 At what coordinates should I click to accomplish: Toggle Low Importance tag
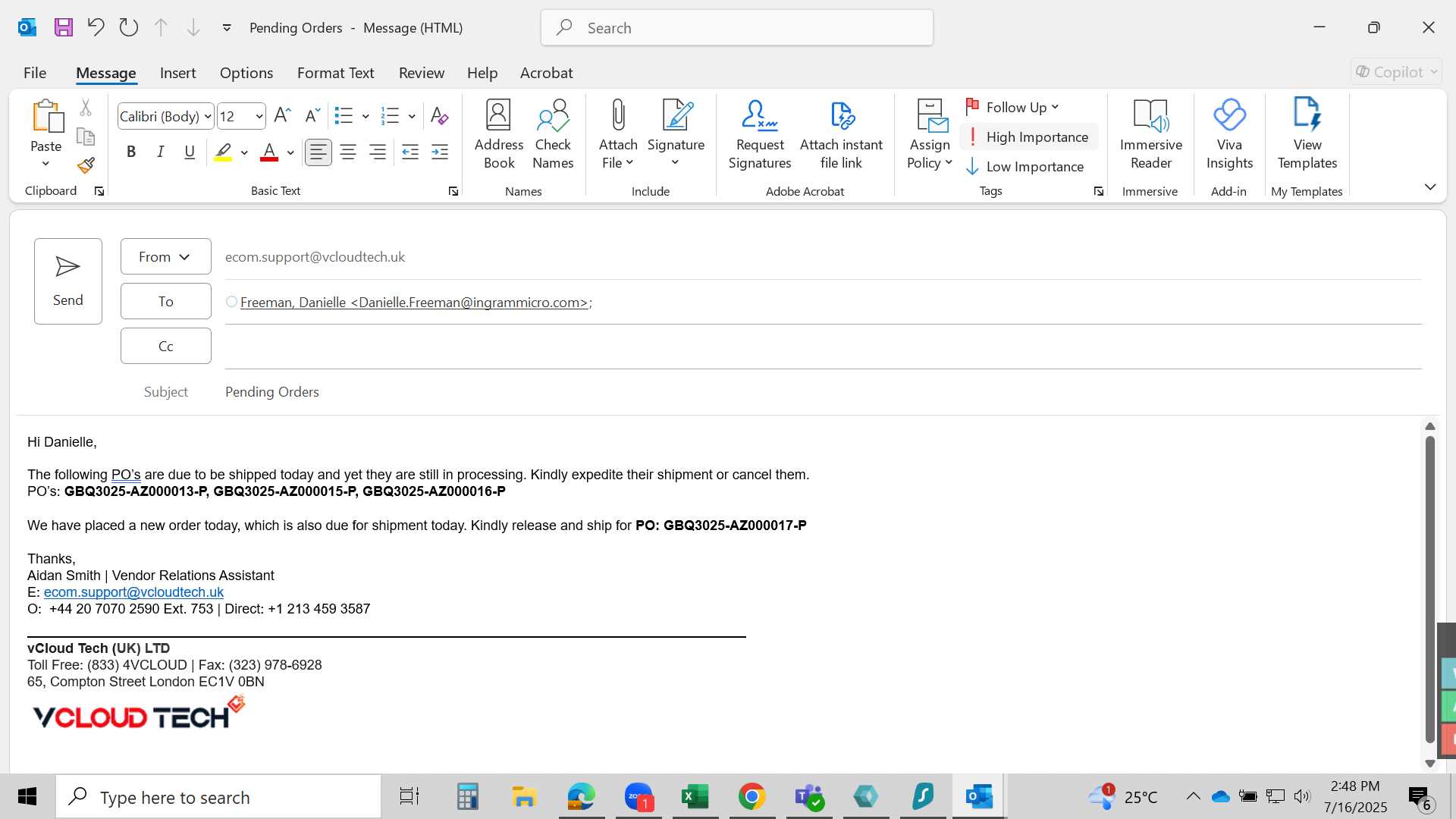click(1025, 167)
